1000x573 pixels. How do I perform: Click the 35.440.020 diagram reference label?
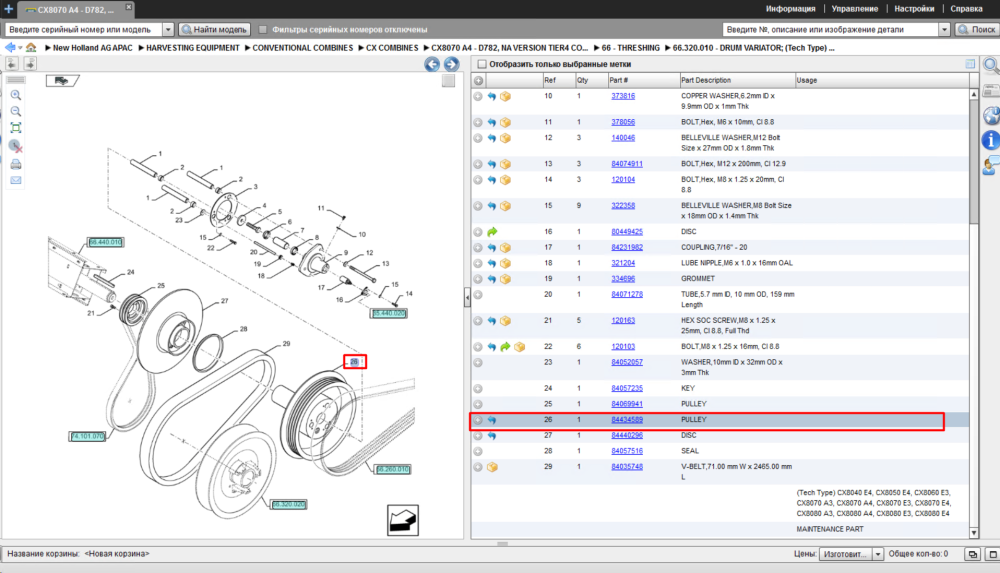tap(389, 313)
